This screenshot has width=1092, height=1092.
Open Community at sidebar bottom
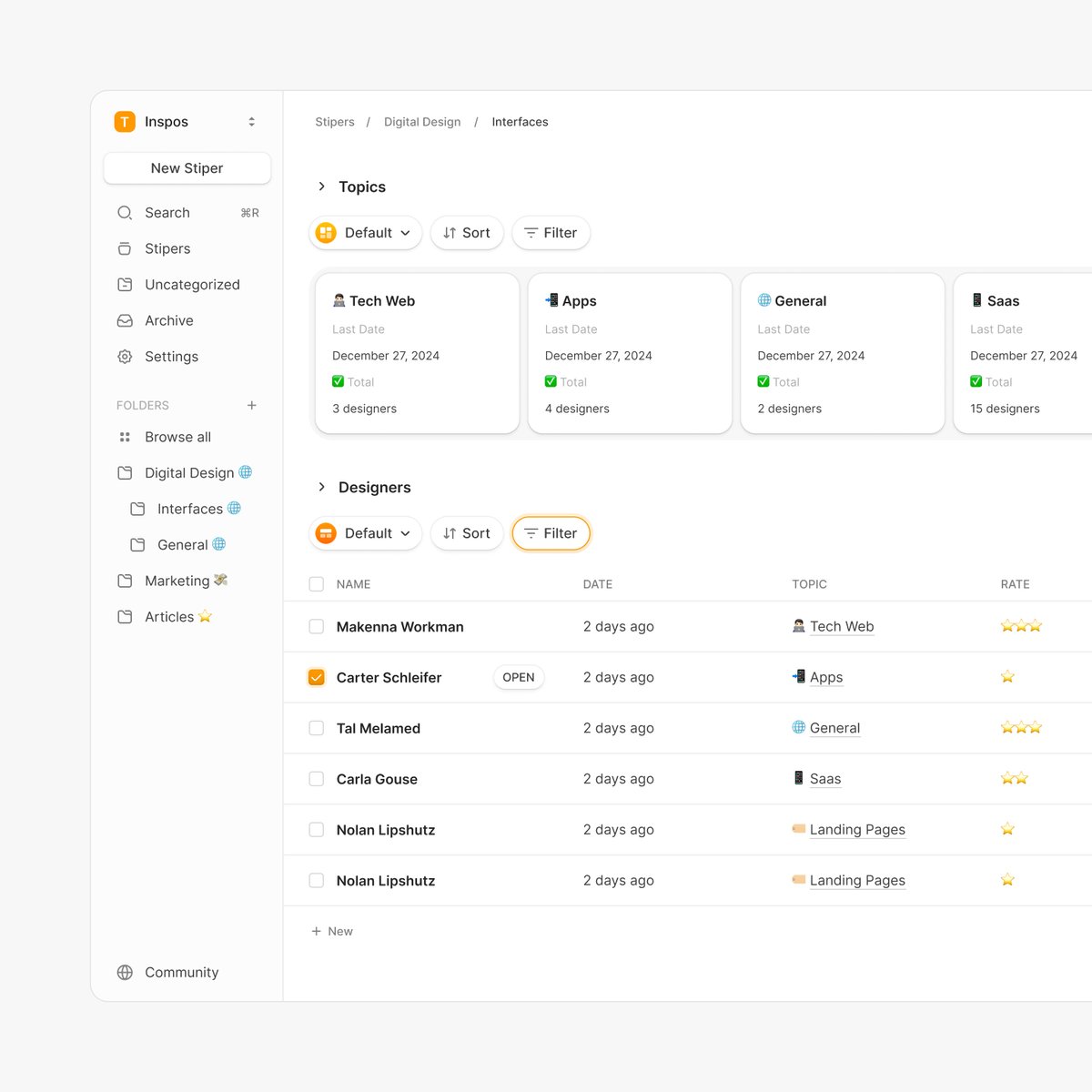coord(181,973)
